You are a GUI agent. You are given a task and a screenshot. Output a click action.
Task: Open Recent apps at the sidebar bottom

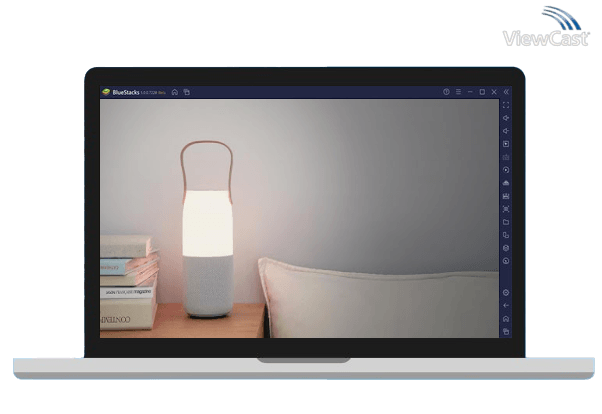(x=506, y=332)
